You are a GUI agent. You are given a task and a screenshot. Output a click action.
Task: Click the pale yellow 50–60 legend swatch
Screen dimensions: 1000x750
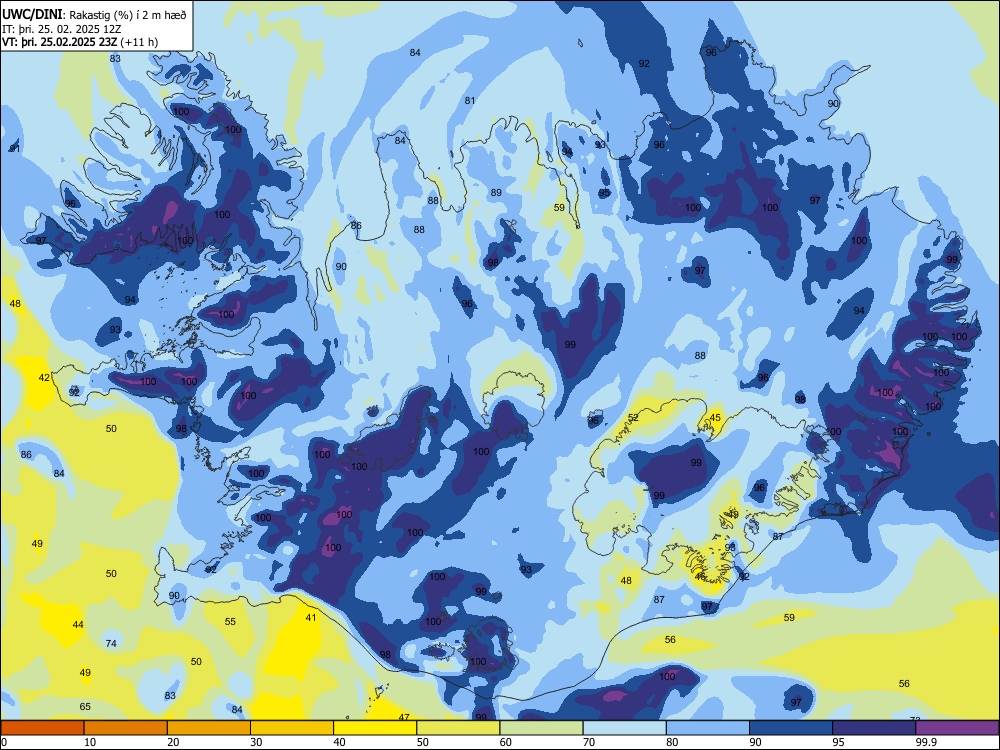coord(459,728)
